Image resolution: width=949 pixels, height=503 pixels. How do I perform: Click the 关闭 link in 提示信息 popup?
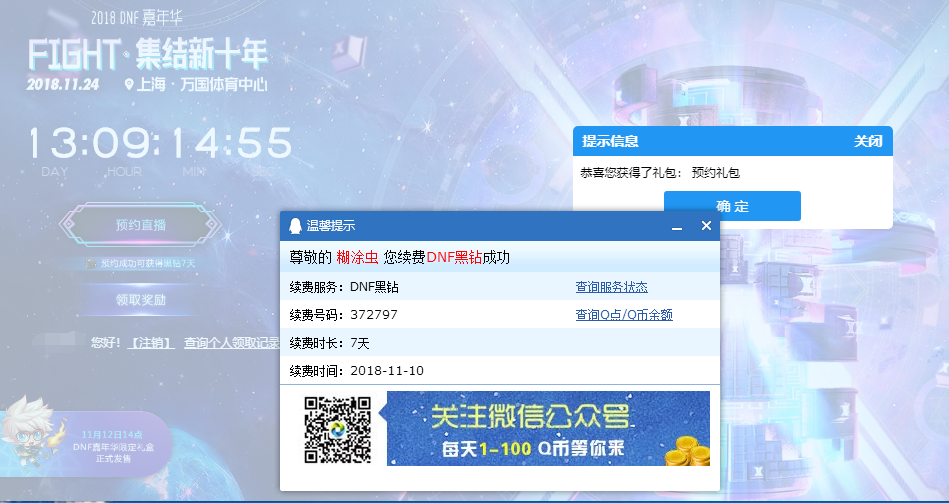[x=868, y=141]
